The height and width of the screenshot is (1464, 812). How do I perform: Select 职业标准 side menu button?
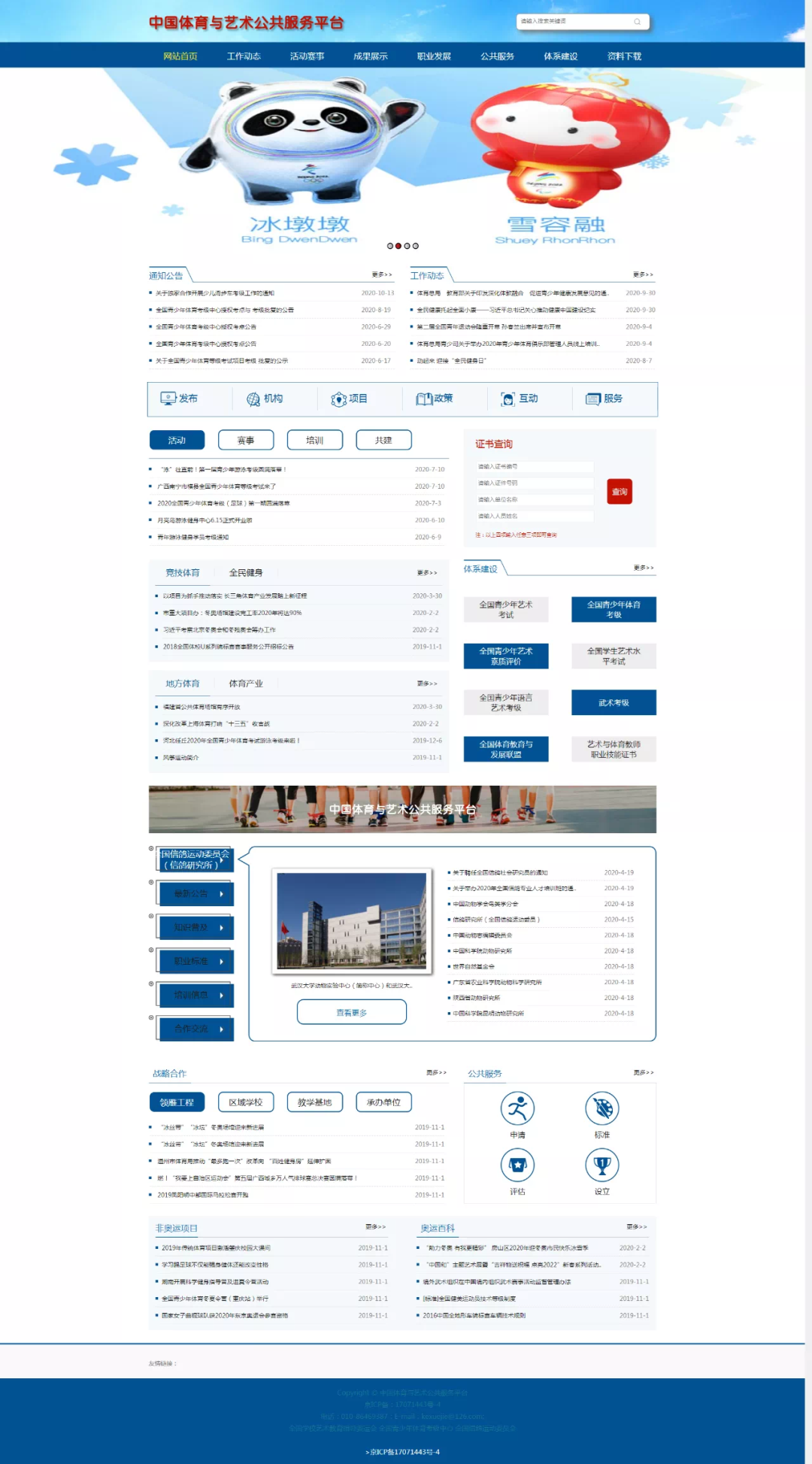click(x=196, y=962)
